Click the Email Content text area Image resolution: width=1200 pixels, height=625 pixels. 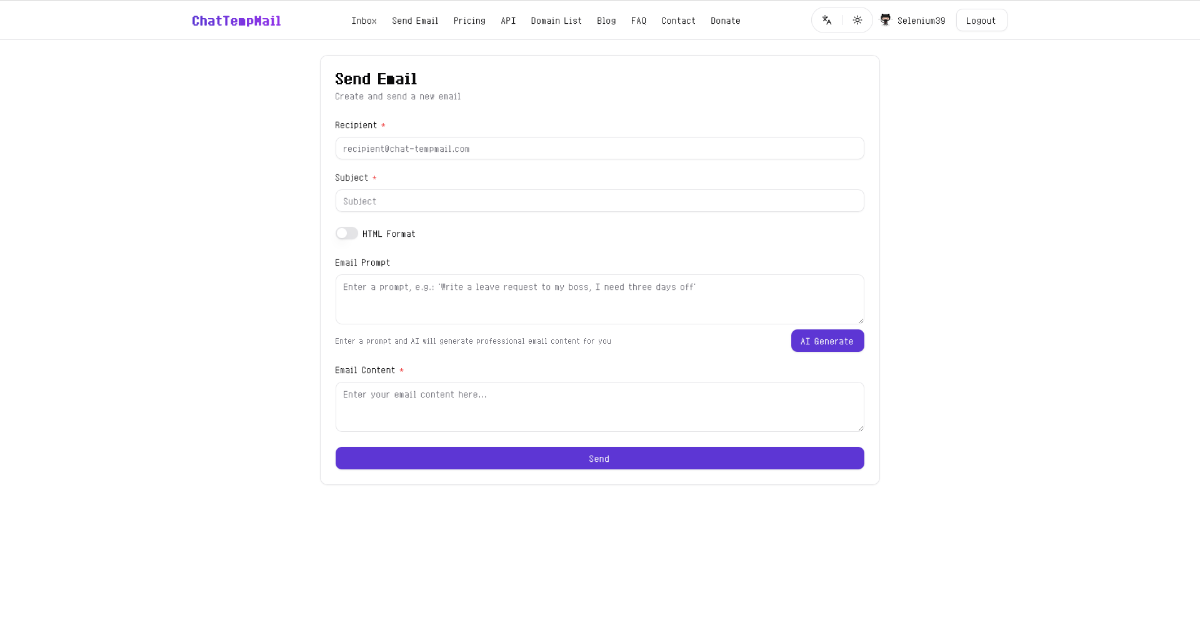click(x=599, y=407)
